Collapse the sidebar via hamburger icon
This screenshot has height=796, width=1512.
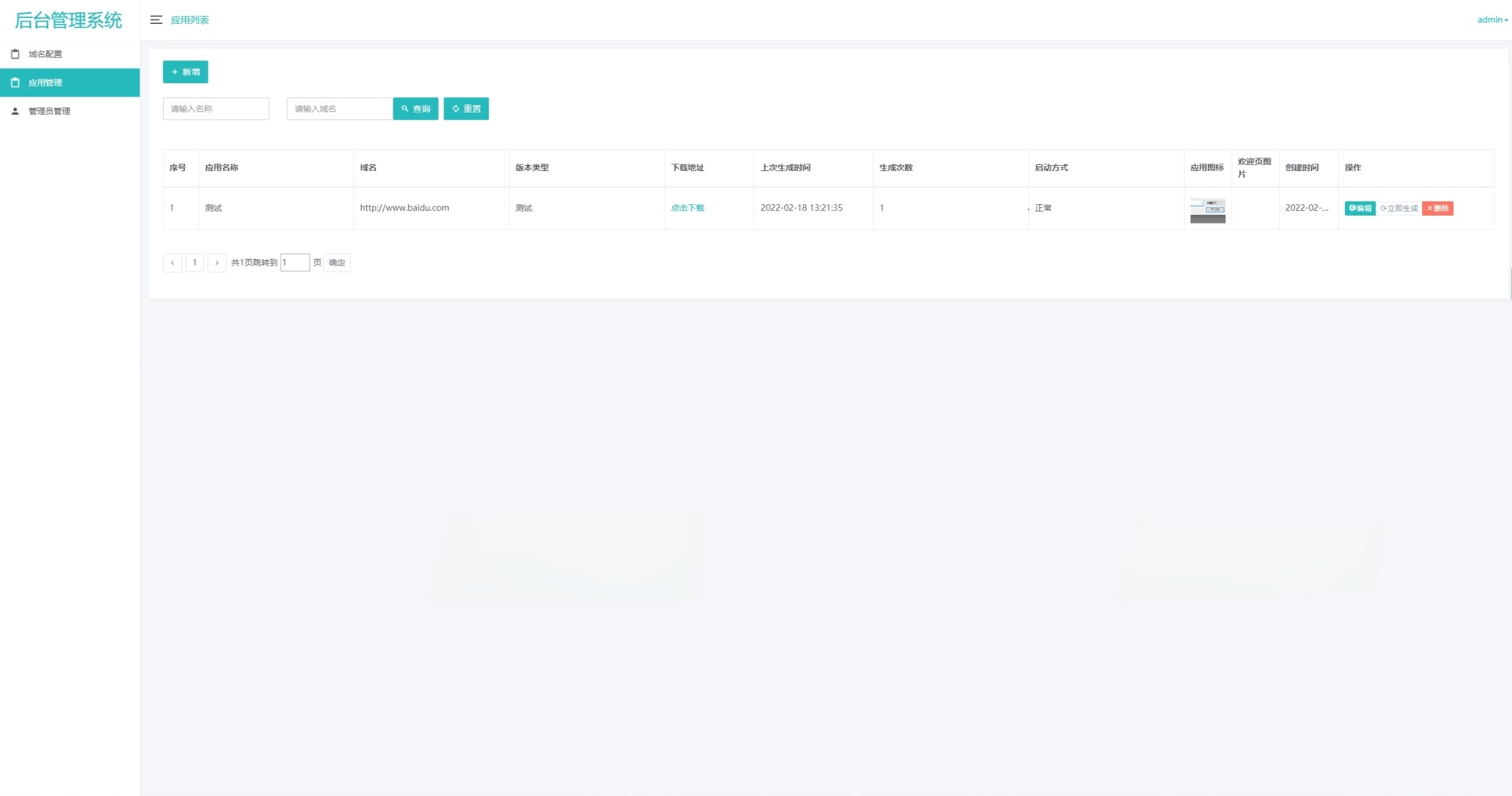pyautogui.click(x=157, y=19)
